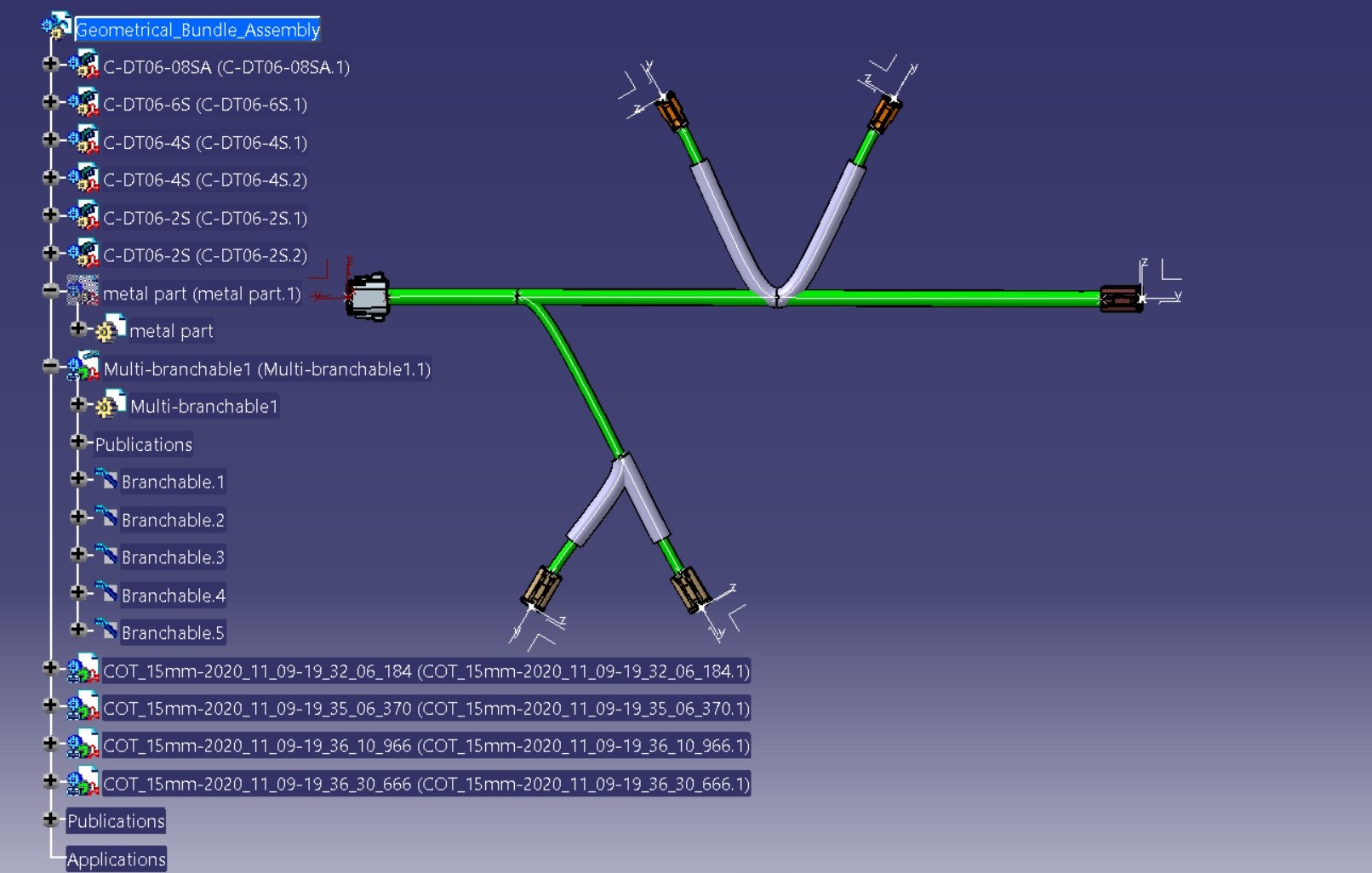
Task: Expand the Publications node under Multi-branchable1
Action: (78, 441)
